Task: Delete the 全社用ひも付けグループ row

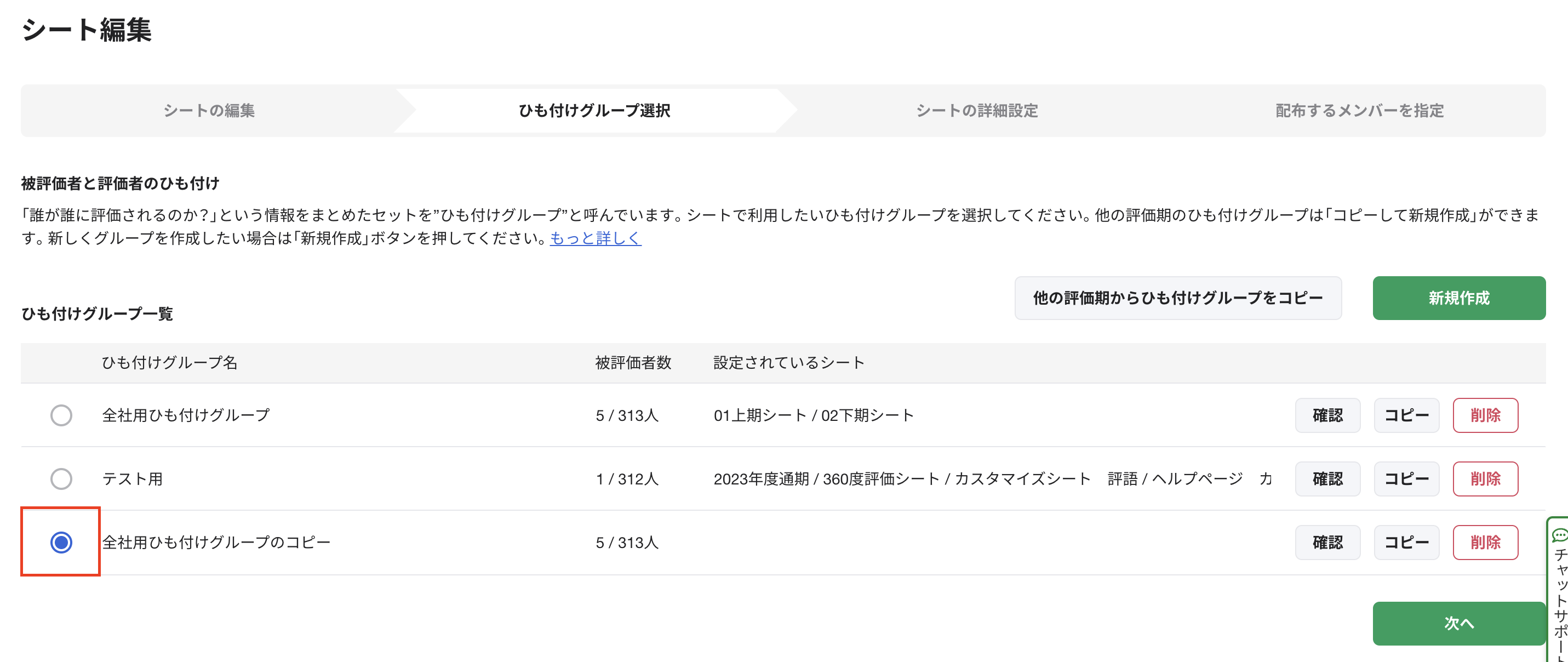Action: 1485,415
